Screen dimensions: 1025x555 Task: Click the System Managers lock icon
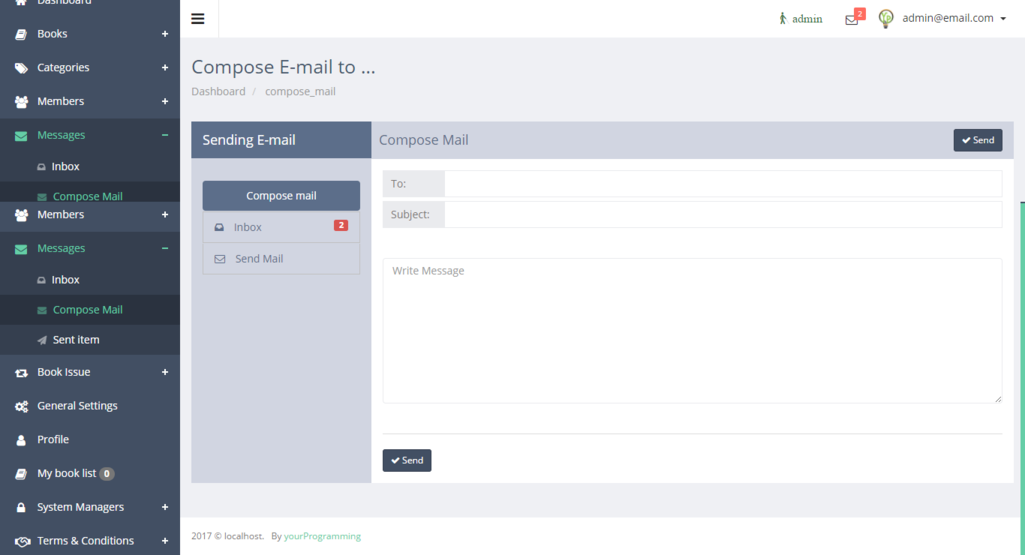tap(21, 508)
